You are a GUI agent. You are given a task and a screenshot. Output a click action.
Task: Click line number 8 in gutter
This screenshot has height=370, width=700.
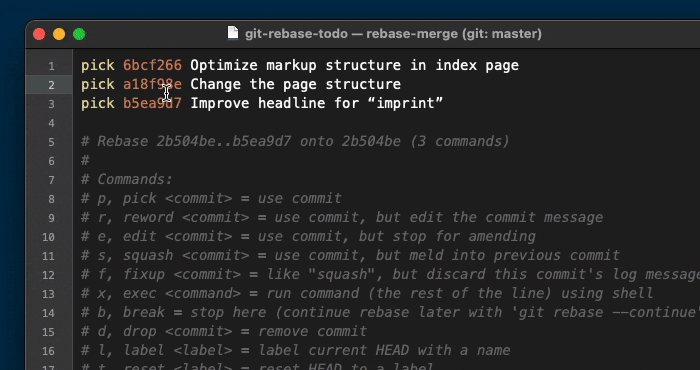(51, 199)
